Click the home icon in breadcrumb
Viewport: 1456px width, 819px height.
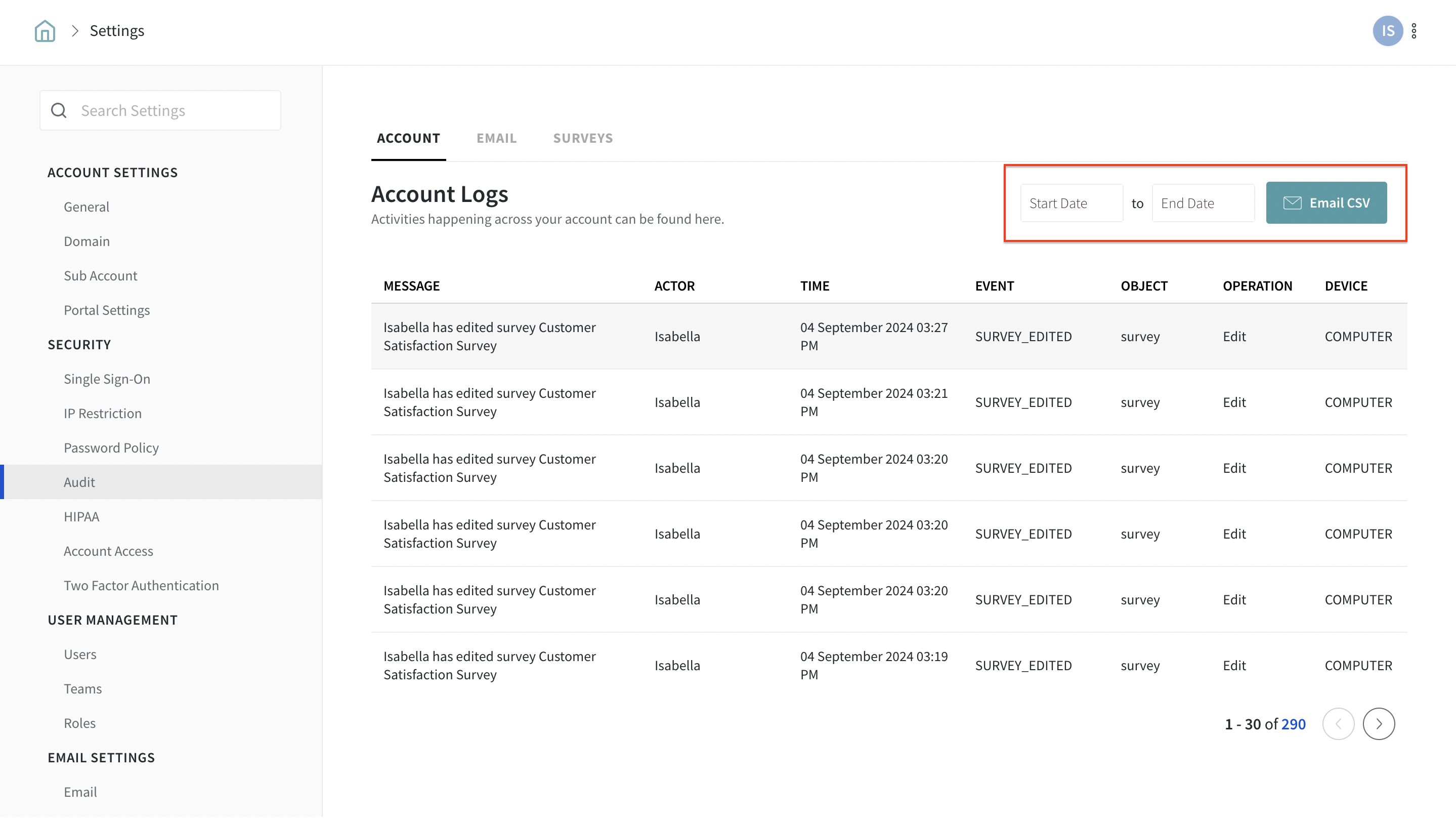(x=45, y=30)
